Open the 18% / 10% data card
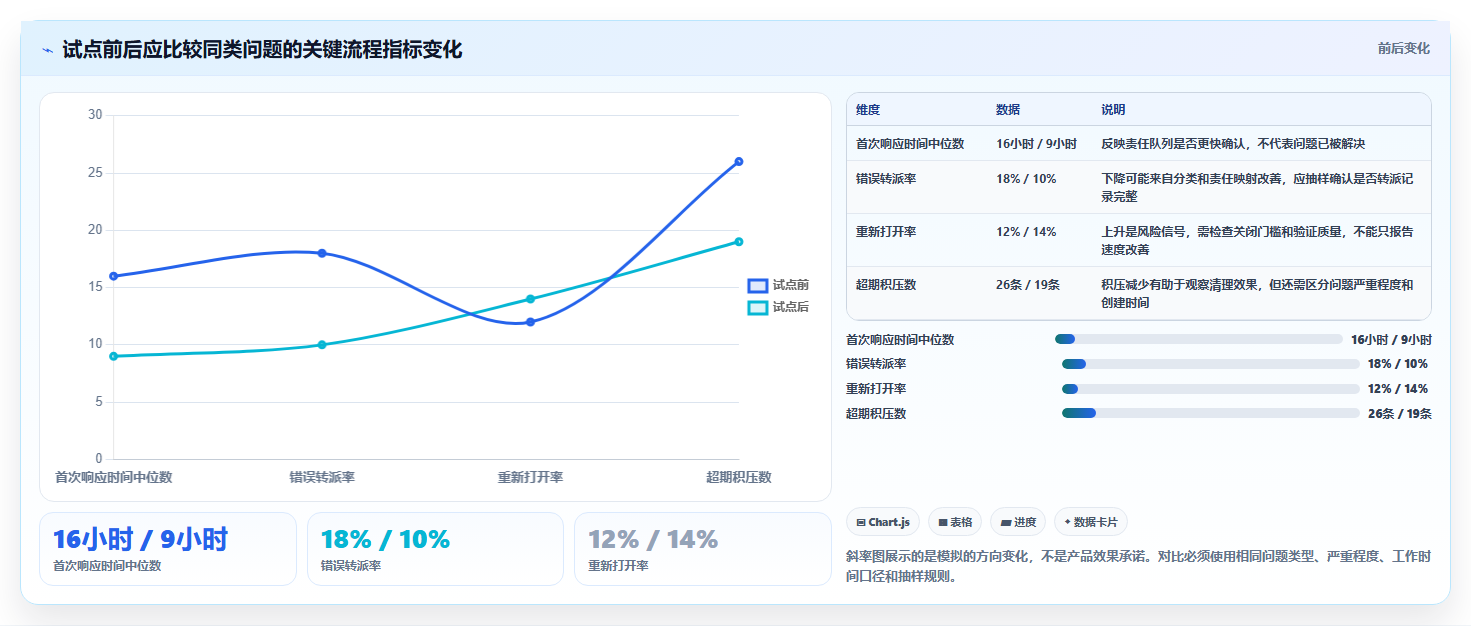 pos(436,549)
